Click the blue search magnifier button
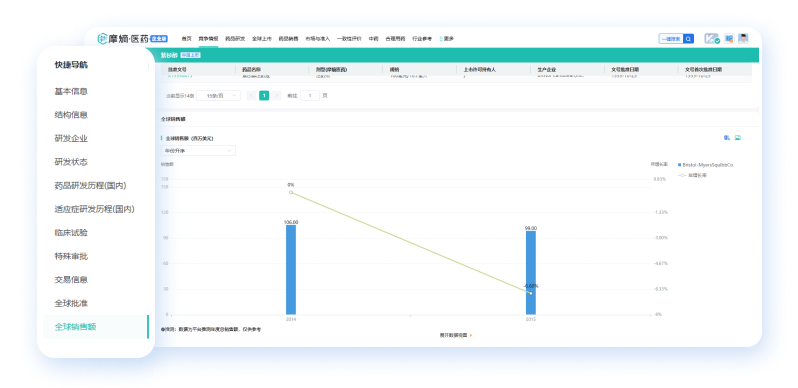 688,39
